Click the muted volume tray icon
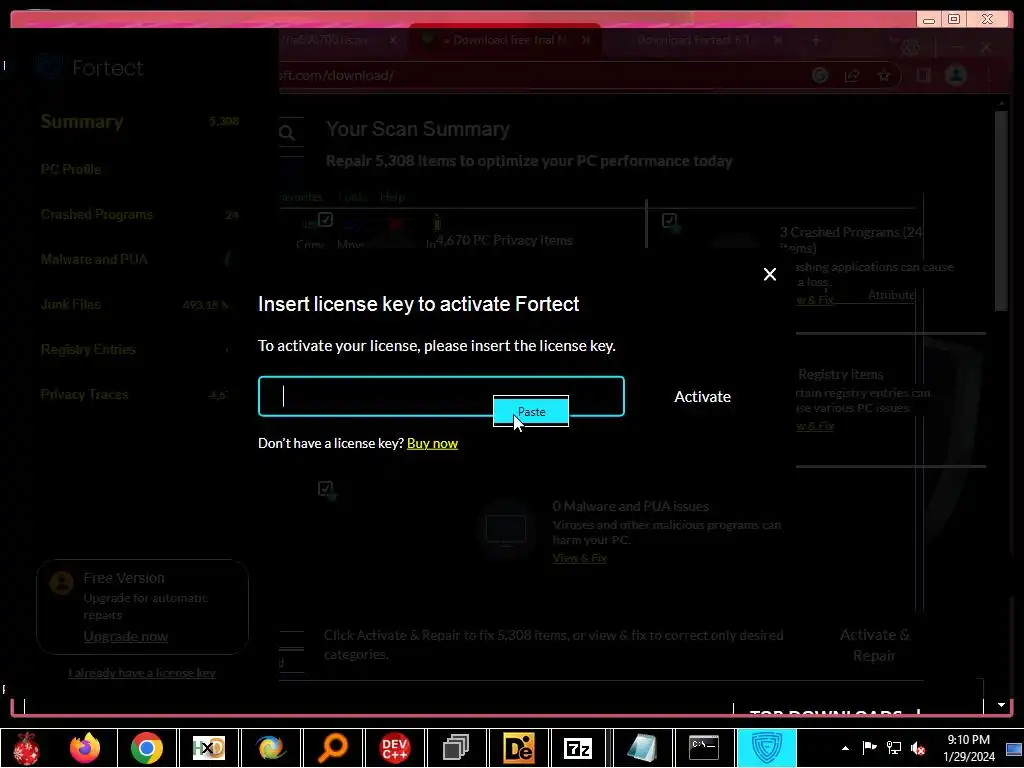 (918, 748)
